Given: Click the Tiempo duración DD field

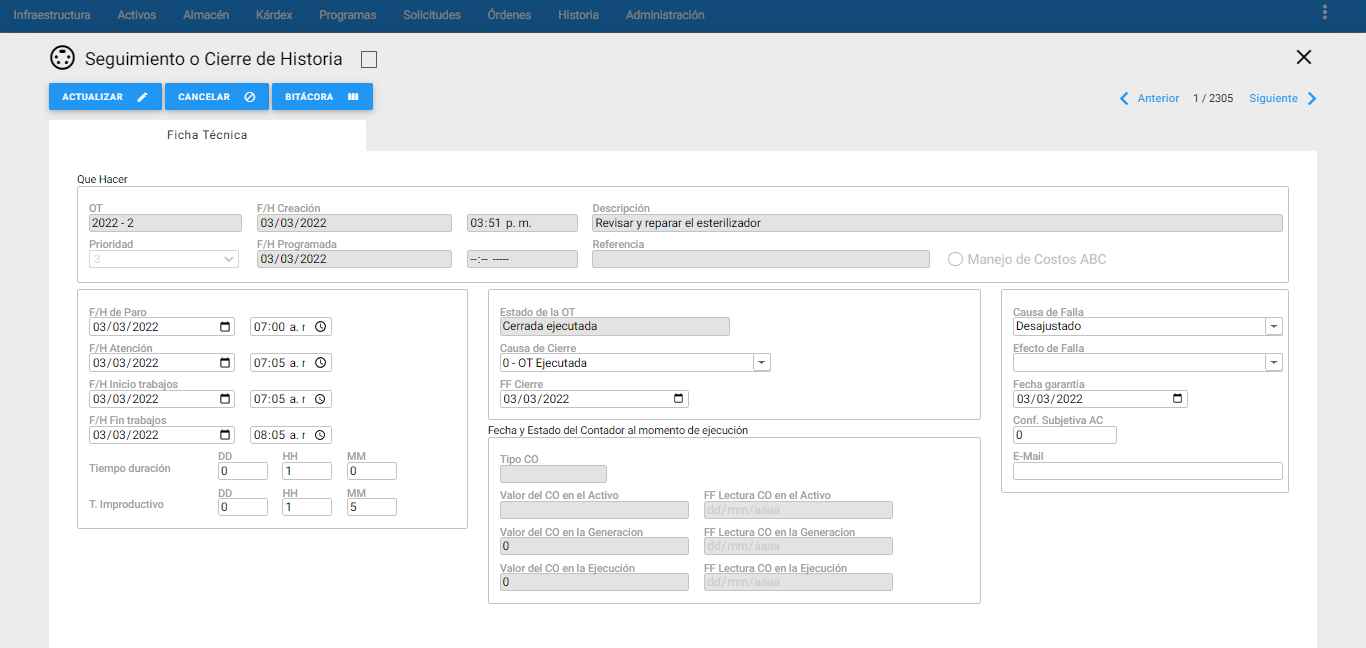Looking at the screenshot, I should tap(243, 471).
